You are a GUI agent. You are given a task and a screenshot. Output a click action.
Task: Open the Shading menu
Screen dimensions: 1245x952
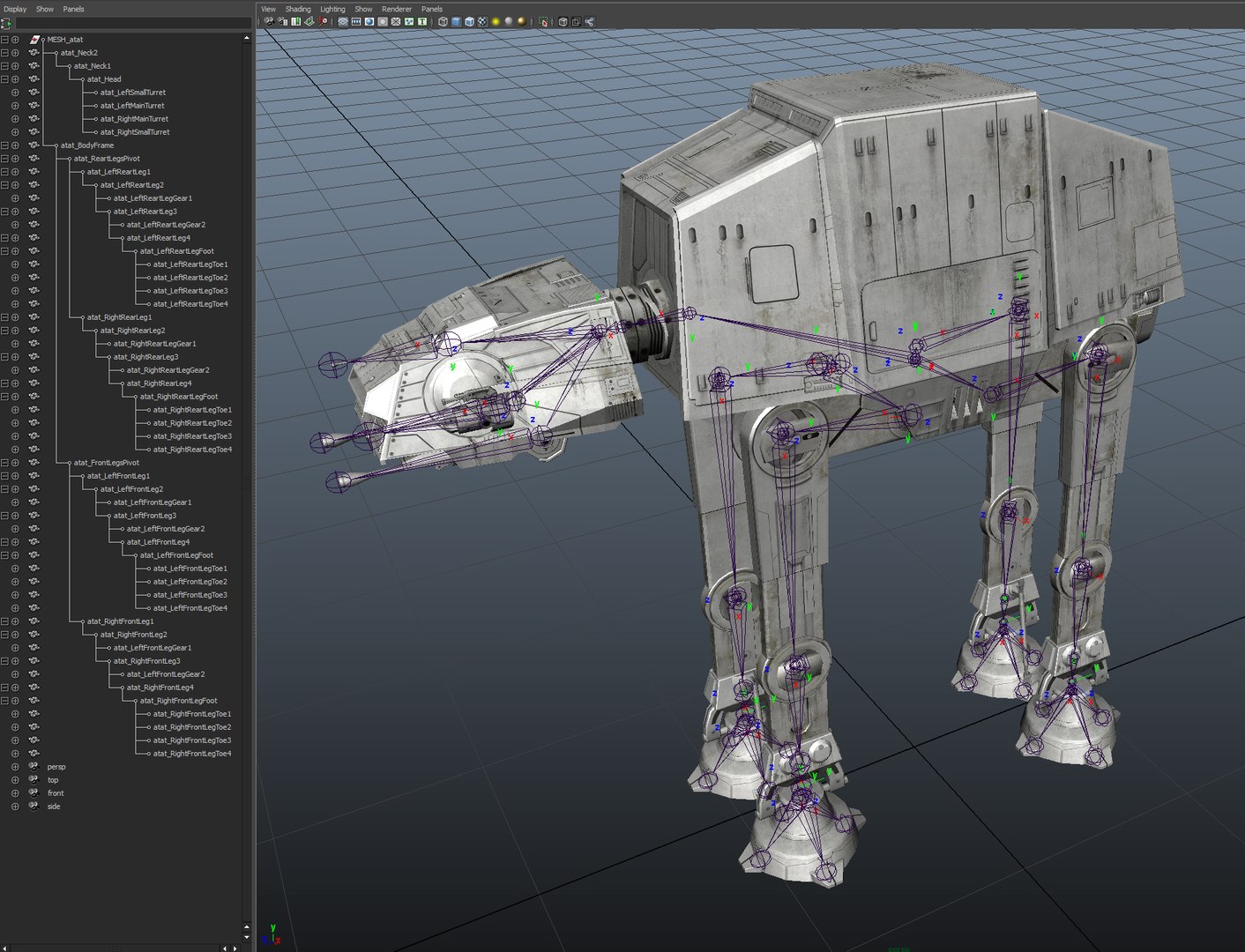click(x=298, y=9)
